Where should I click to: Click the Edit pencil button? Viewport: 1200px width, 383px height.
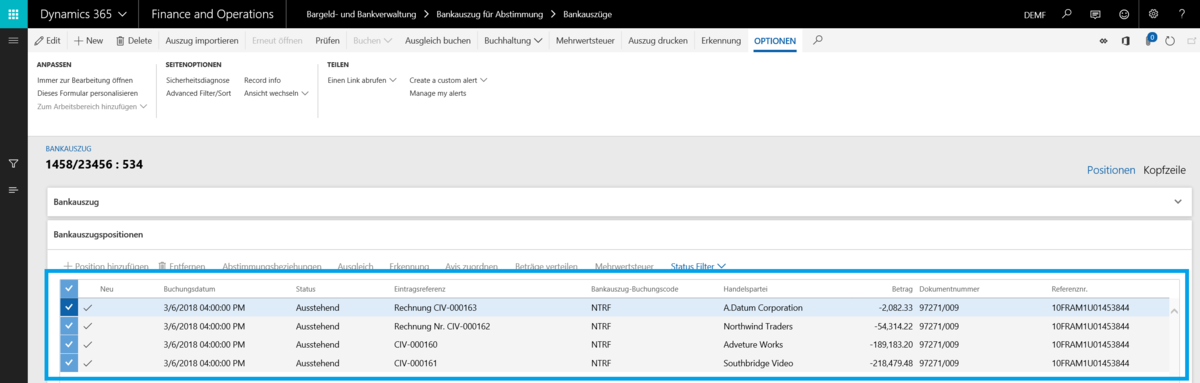[x=47, y=40]
